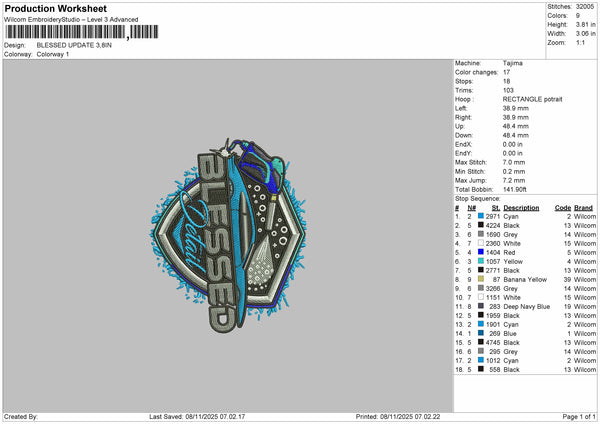Select the Banana Yellow description text
The width and height of the screenshot is (600, 424).
coord(525,279)
